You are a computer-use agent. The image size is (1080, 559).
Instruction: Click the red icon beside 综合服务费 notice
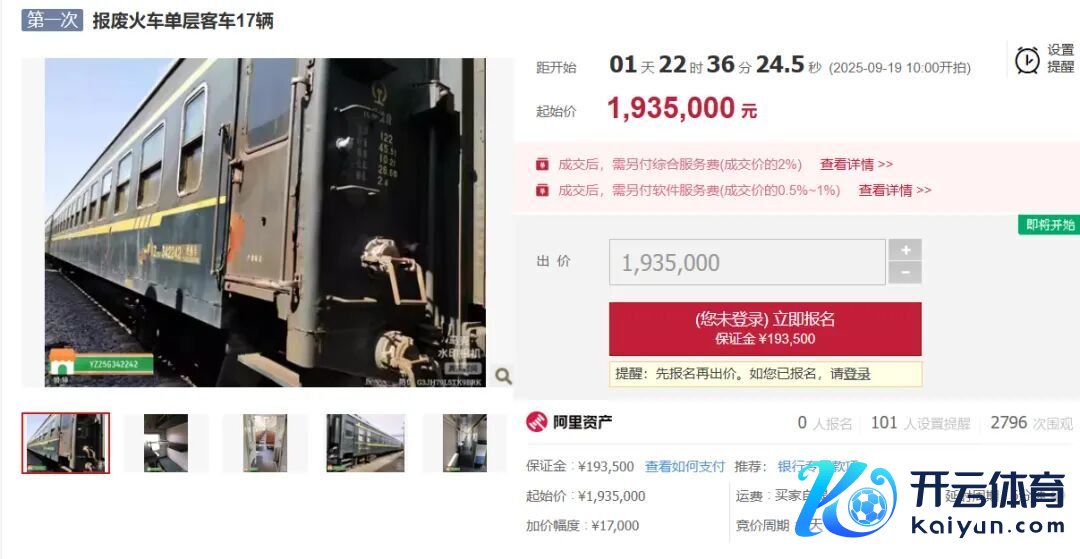[x=543, y=165]
